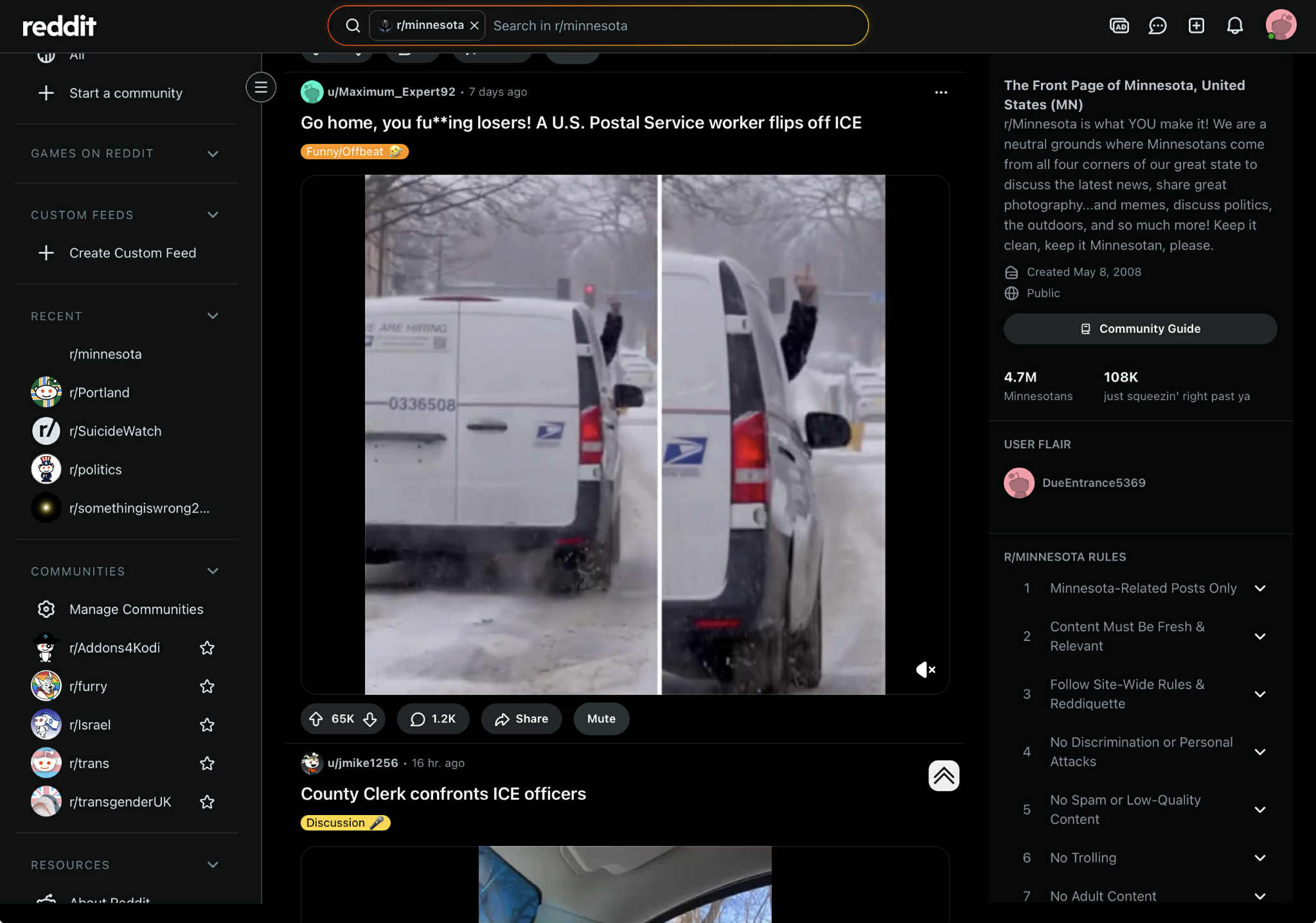The height and width of the screenshot is (923, 1316).
Task: Collapse the Recent section
Action: (x=213, y=316)
